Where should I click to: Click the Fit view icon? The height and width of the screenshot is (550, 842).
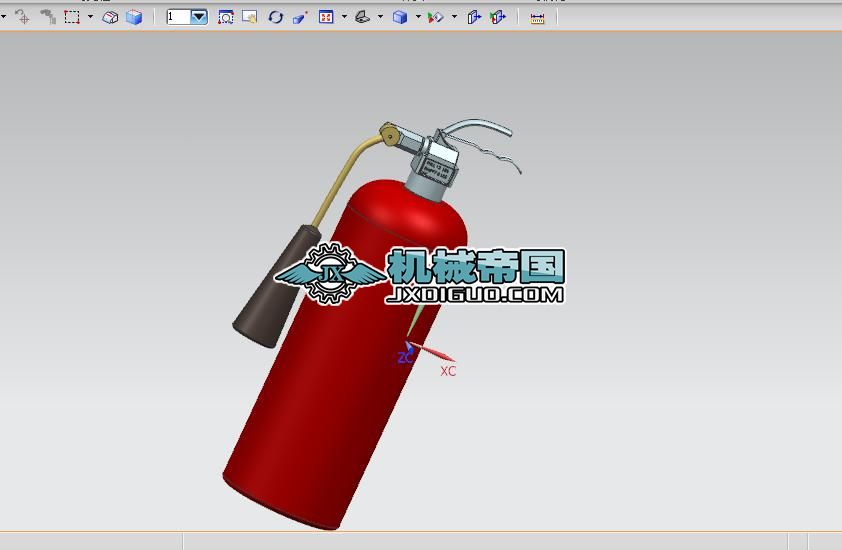click(326, 17)
